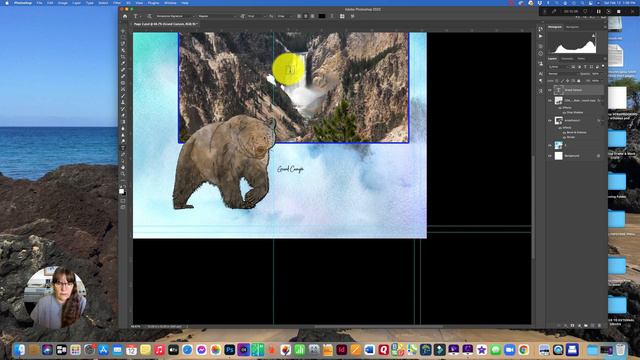This screenshot has height=360, width=640.
Task: Select the Rectangular Marquee tool
Action: point(123,38)
